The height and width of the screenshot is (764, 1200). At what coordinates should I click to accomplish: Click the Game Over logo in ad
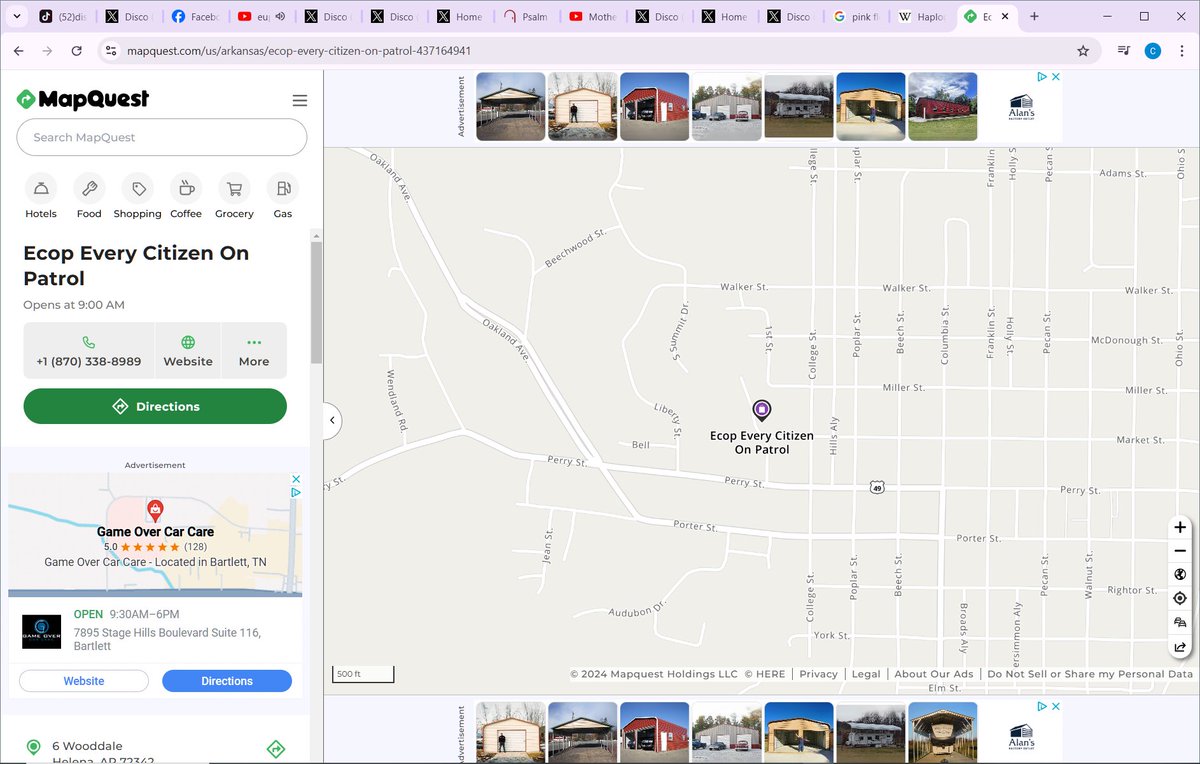(x=42, y=632)
